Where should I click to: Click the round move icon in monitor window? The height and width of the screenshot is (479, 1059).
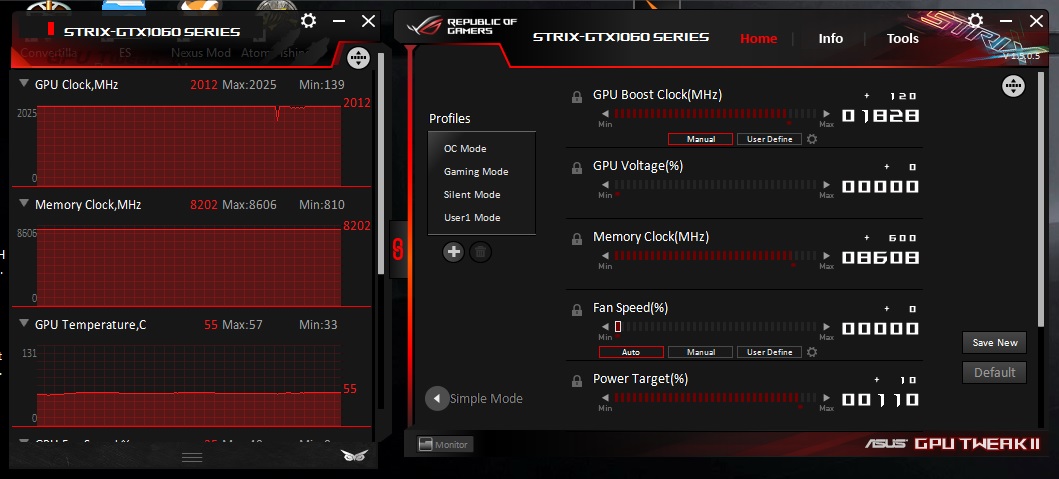[x=359, y=58]
